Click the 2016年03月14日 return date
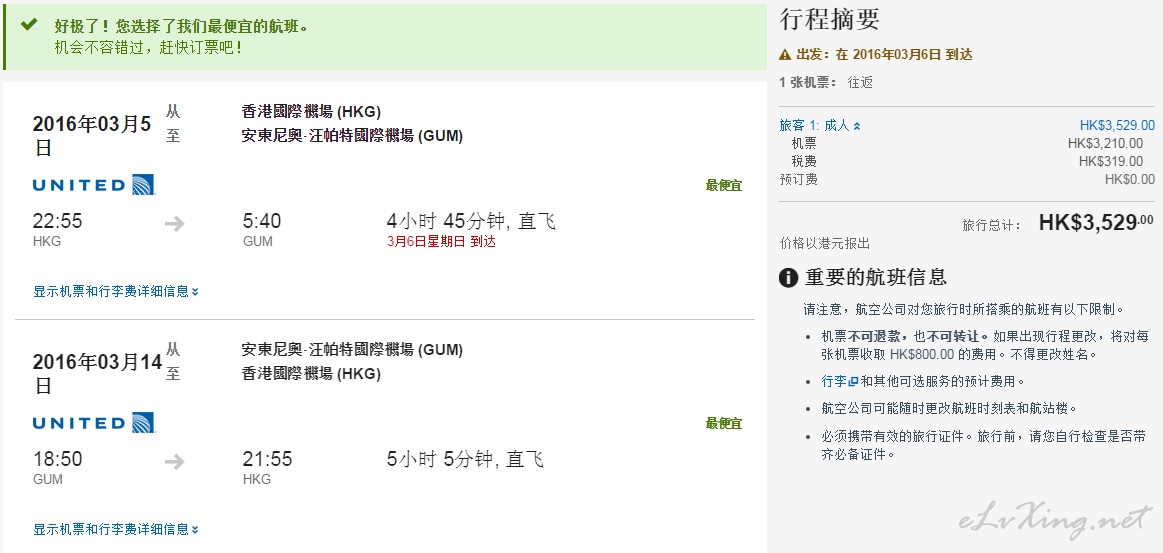Screen dimensions: 1163x553 coord(97,374)
